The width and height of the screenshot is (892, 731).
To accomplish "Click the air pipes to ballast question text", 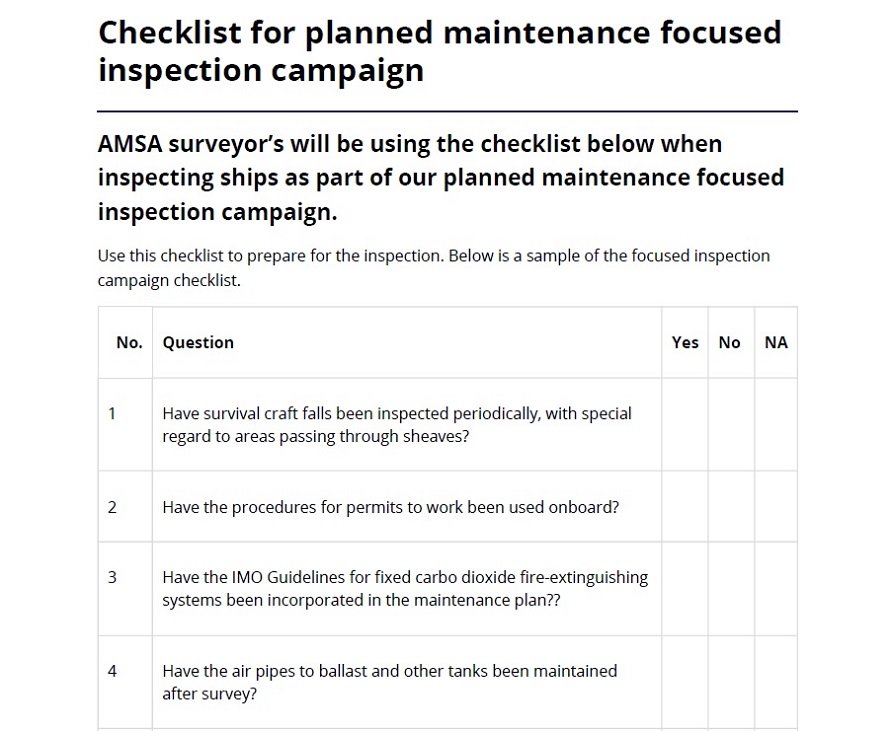I will 390,682.
